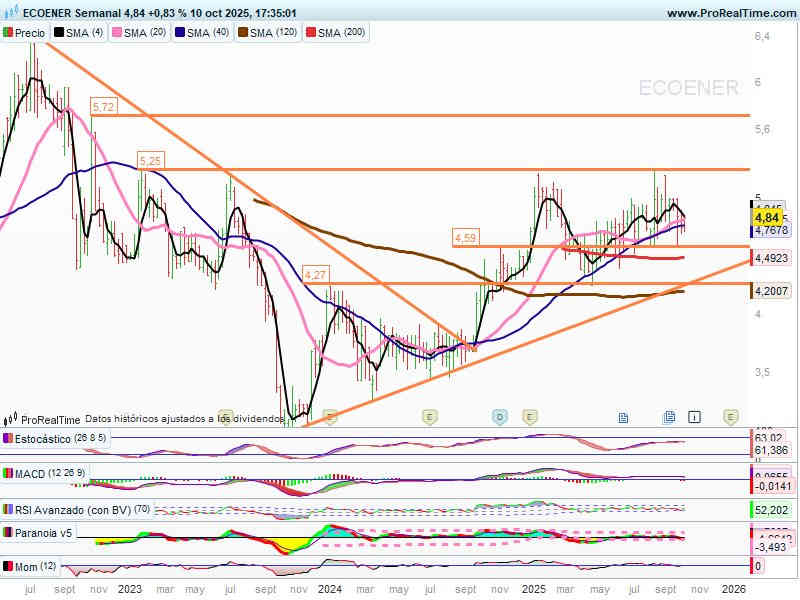
Task: Click the ProRealTime logo icon on chart
Action: coord(11,420)
